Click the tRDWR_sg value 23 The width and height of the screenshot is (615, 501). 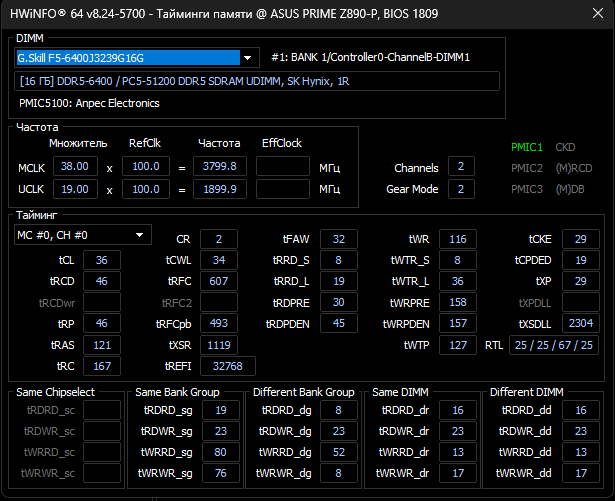221,431
